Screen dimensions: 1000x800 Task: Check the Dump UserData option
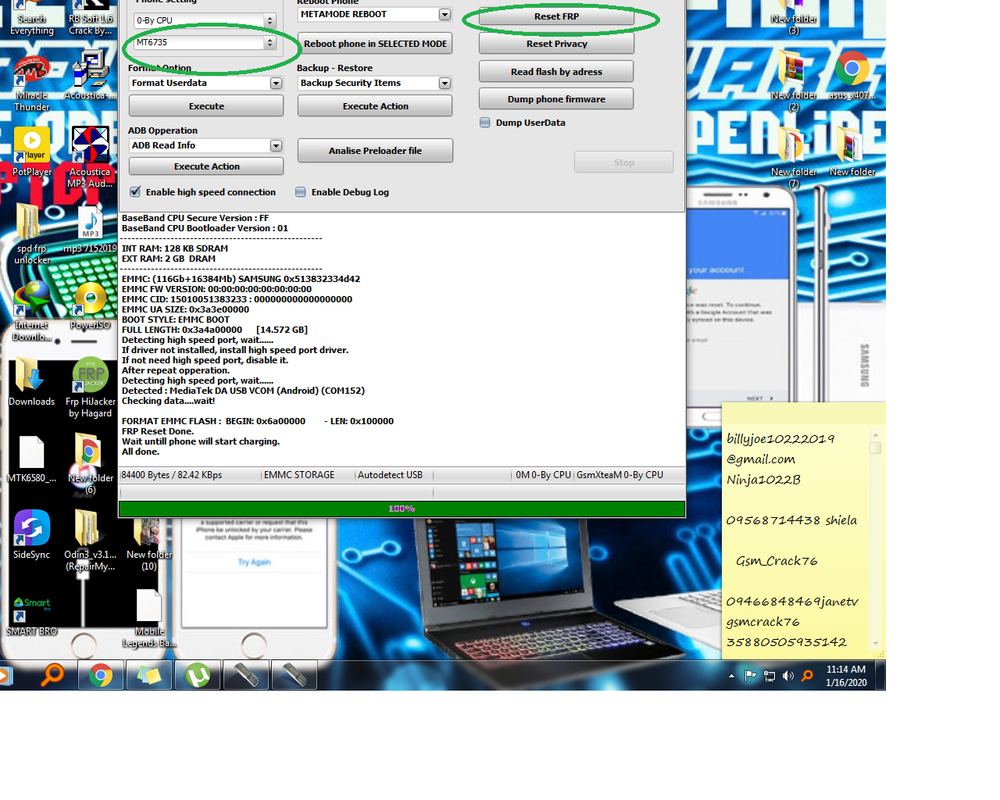pos(485,122)
